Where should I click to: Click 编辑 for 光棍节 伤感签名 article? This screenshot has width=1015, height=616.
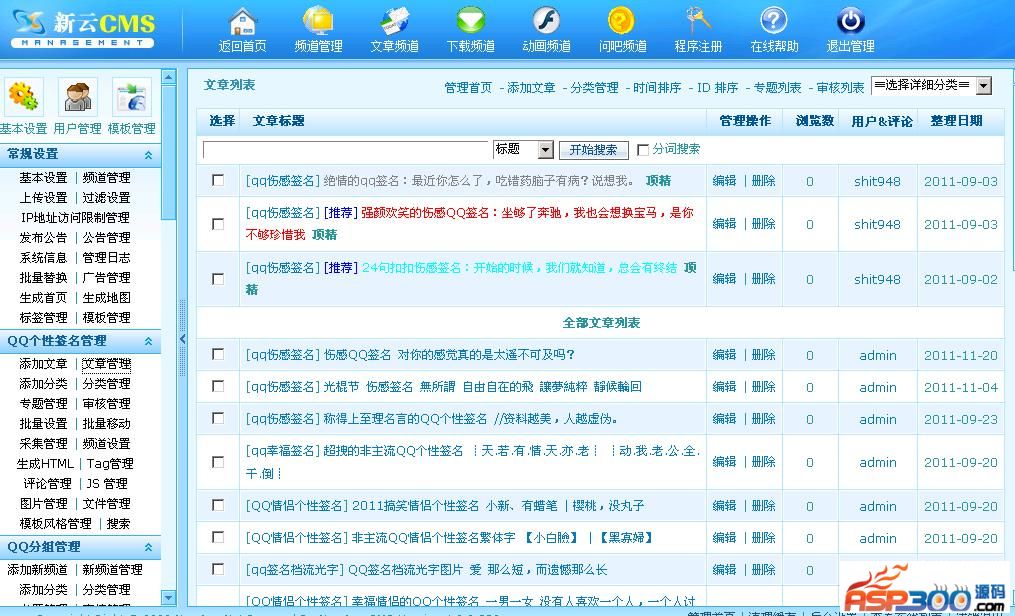point(724,387)
